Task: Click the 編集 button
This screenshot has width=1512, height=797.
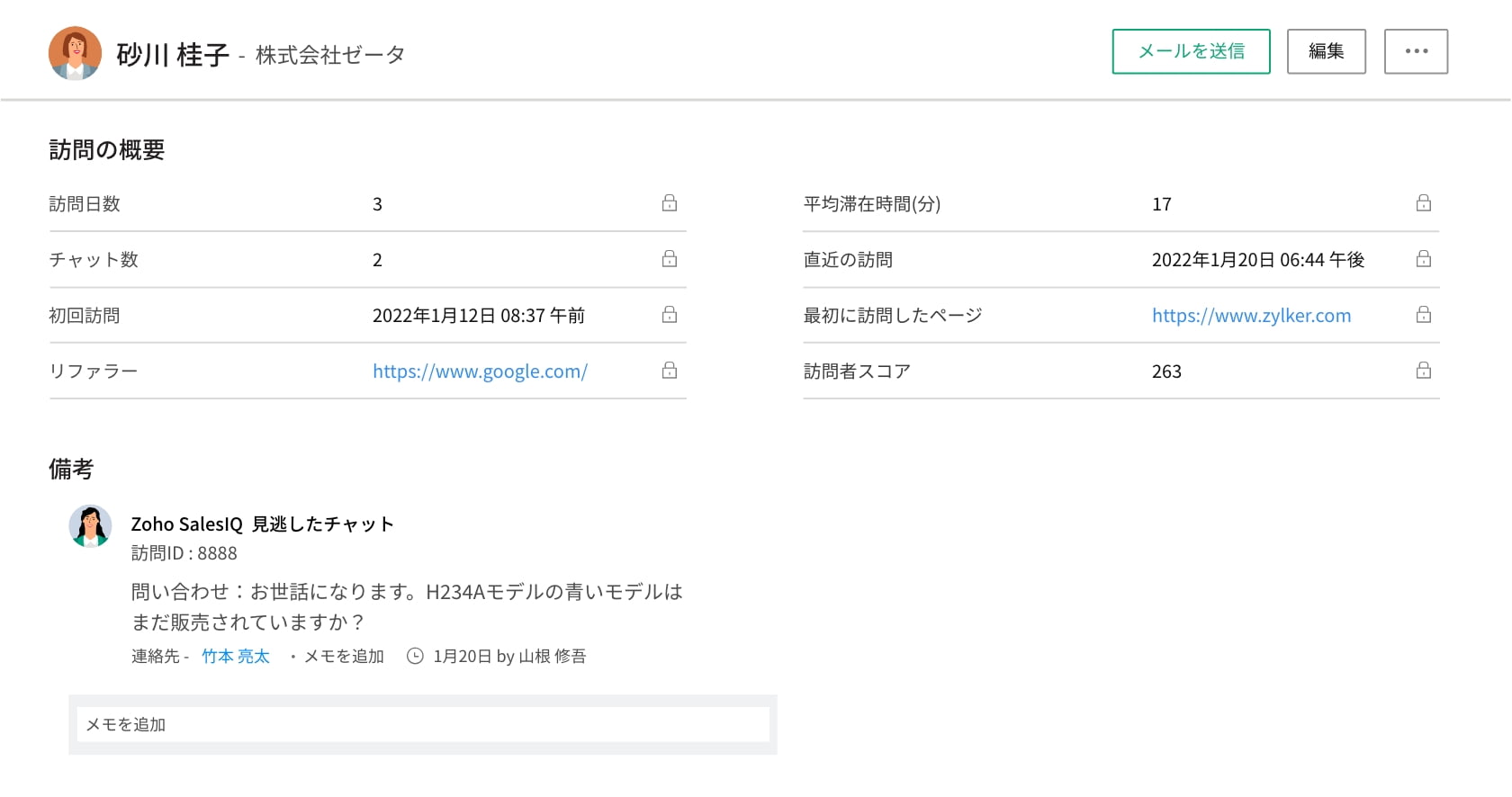Action: click(1326, 51)
